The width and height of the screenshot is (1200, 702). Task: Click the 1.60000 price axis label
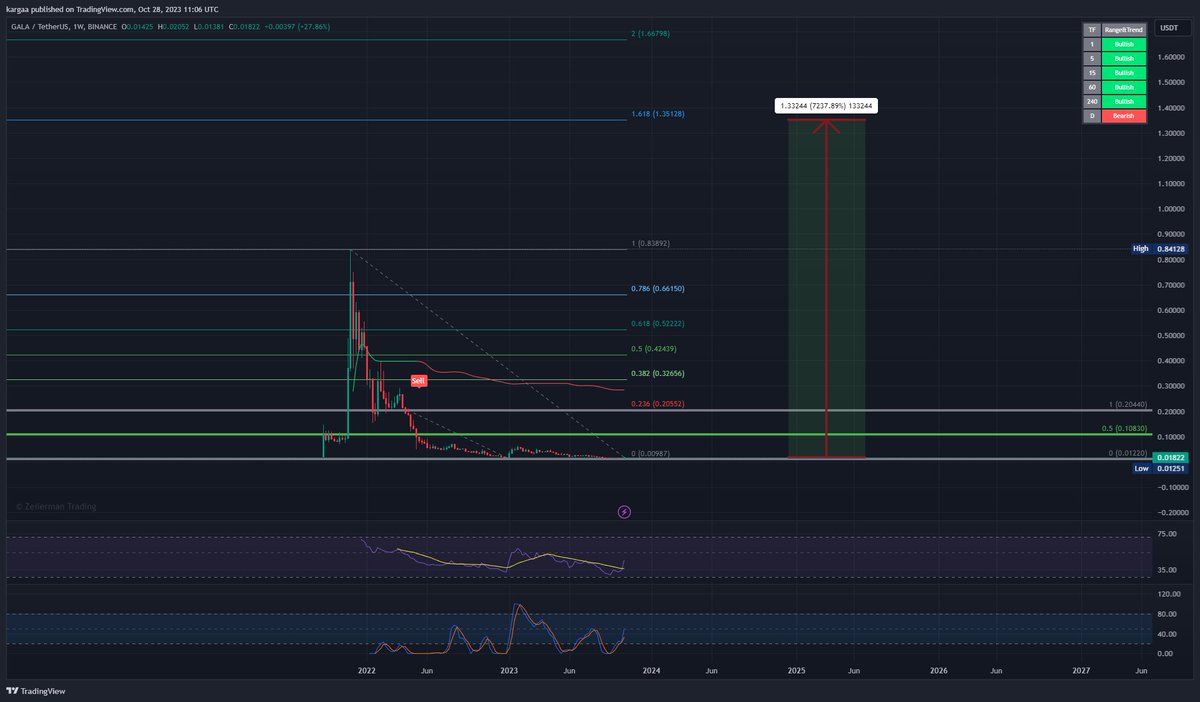pyautogui.click(x=1172, y=57)
